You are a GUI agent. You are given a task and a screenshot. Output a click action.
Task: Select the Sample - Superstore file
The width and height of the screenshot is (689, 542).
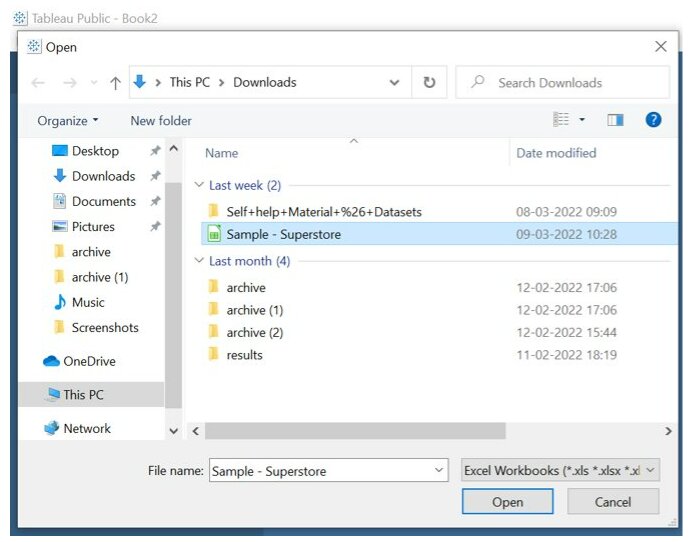[x=439, y=234]
